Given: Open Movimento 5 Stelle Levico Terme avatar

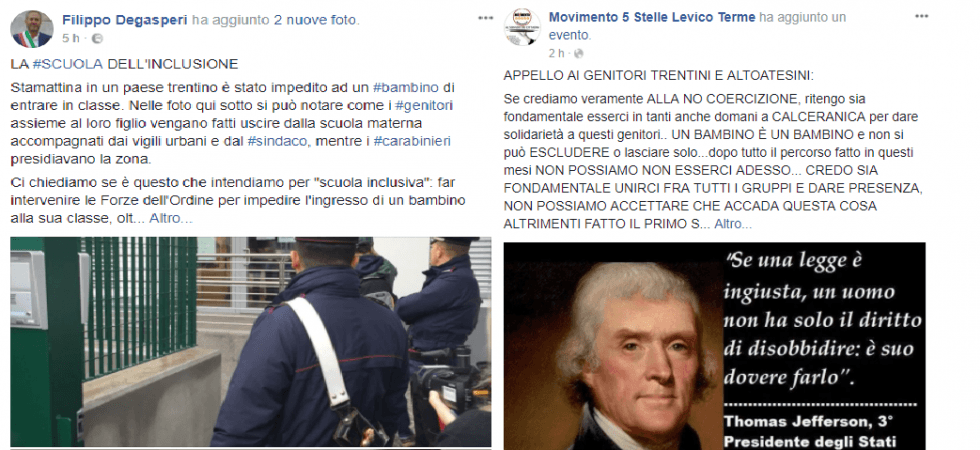Looking at the screenshot, I should coord(522,26).
